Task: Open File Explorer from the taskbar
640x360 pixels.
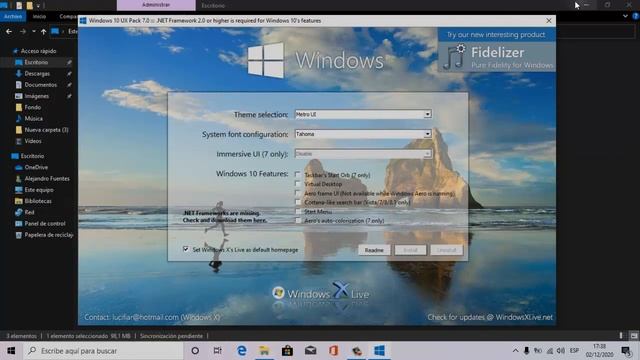Action: pos(264,351)
